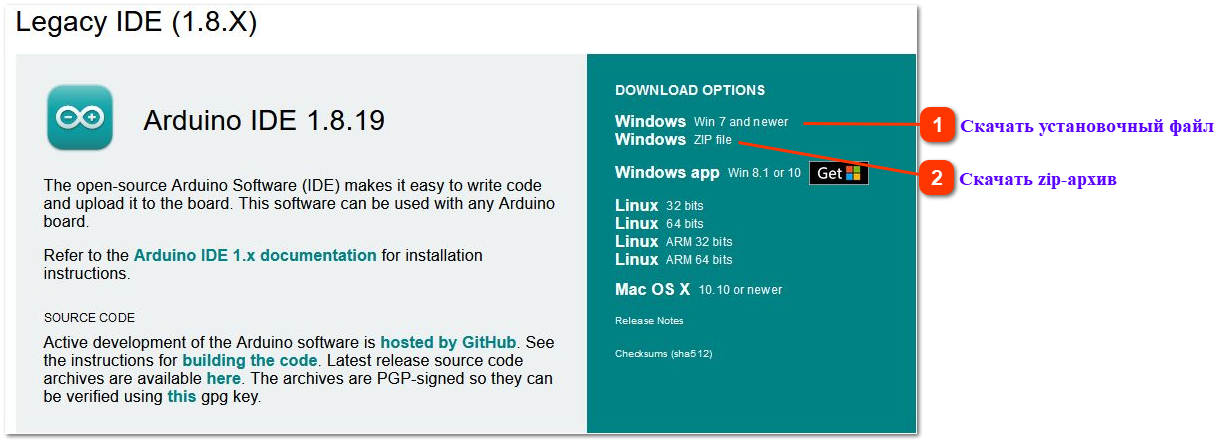Follow the hosted by GitHub link
This screenshot has width=1230, height=443.
[448, 342]
